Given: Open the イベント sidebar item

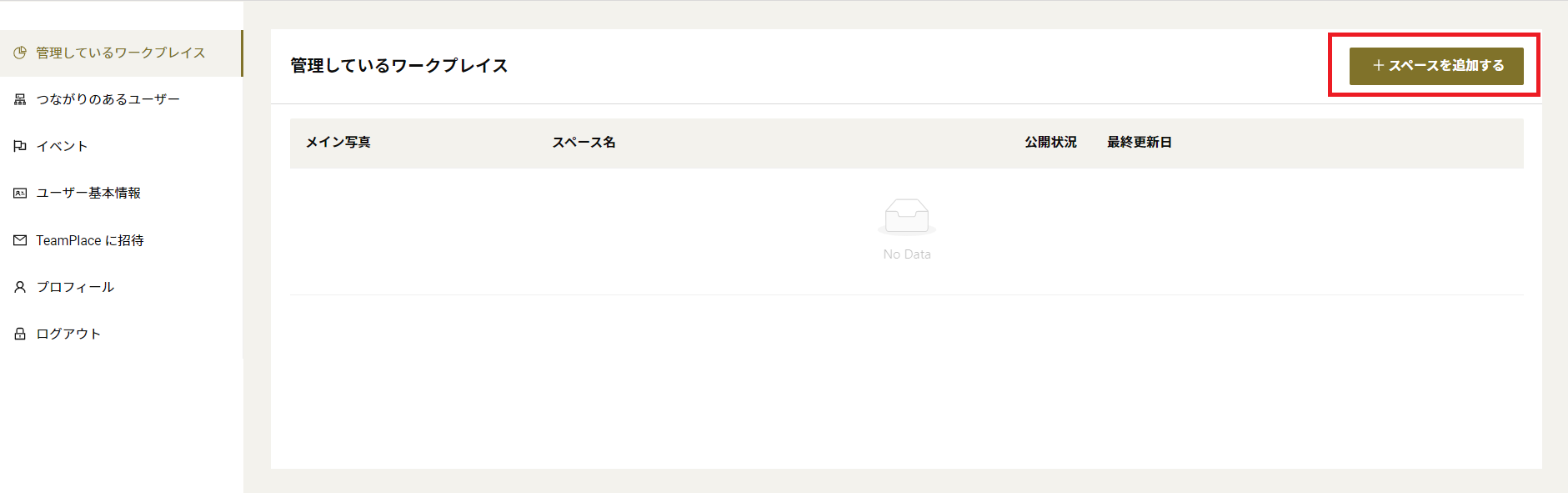Looking at the screenshot, I should pyautogui.click(x=63, y=146).
